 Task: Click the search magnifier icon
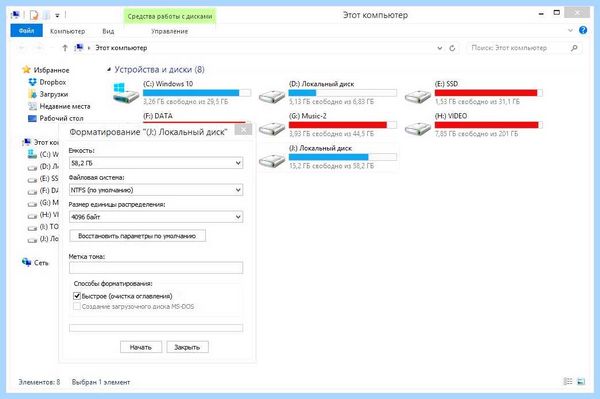click(x=574, y=48)
